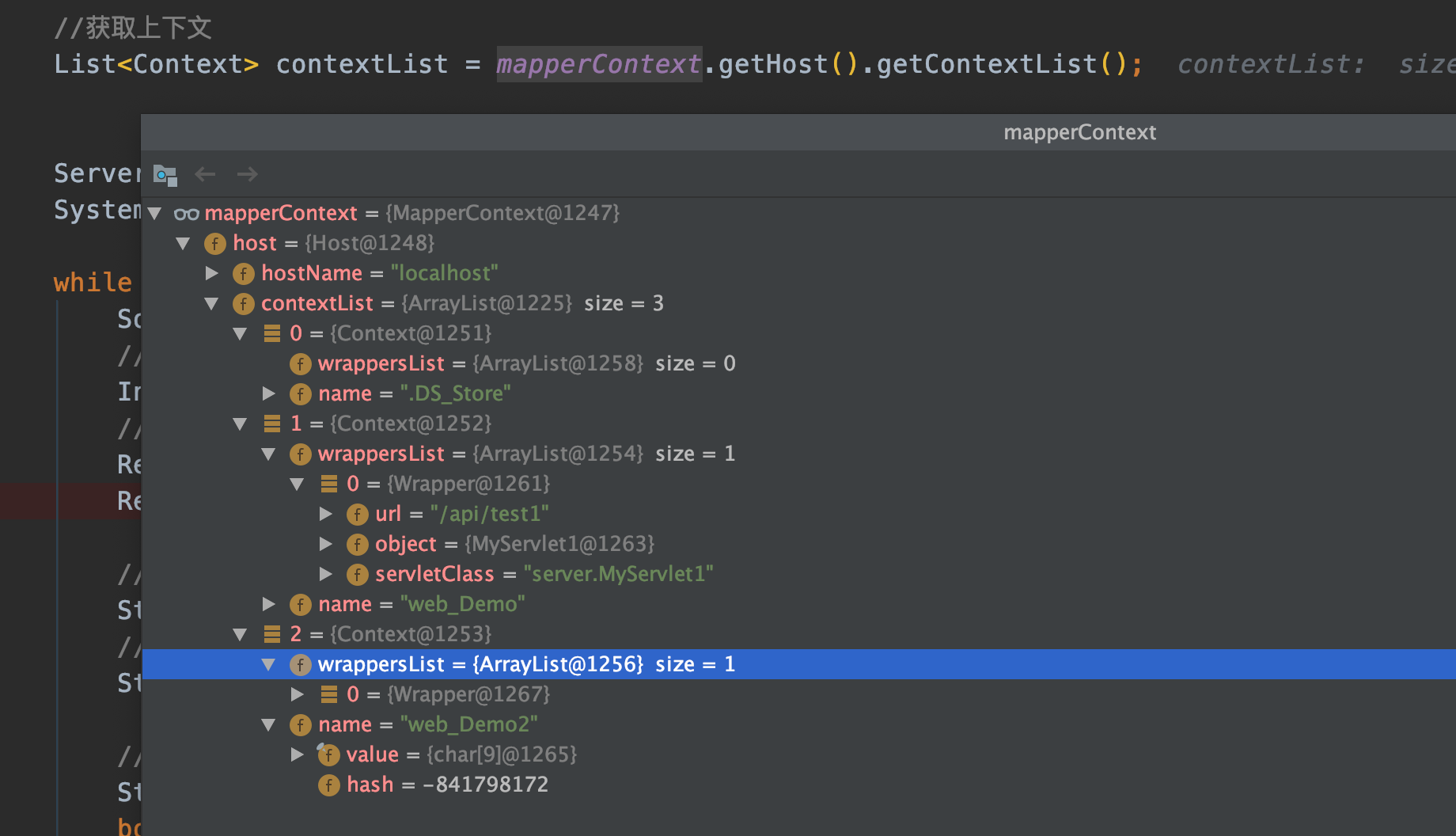Click the //获取上下文 comment line
The width and height of the screenshot is (1456, 836).
tap(133, 28)
